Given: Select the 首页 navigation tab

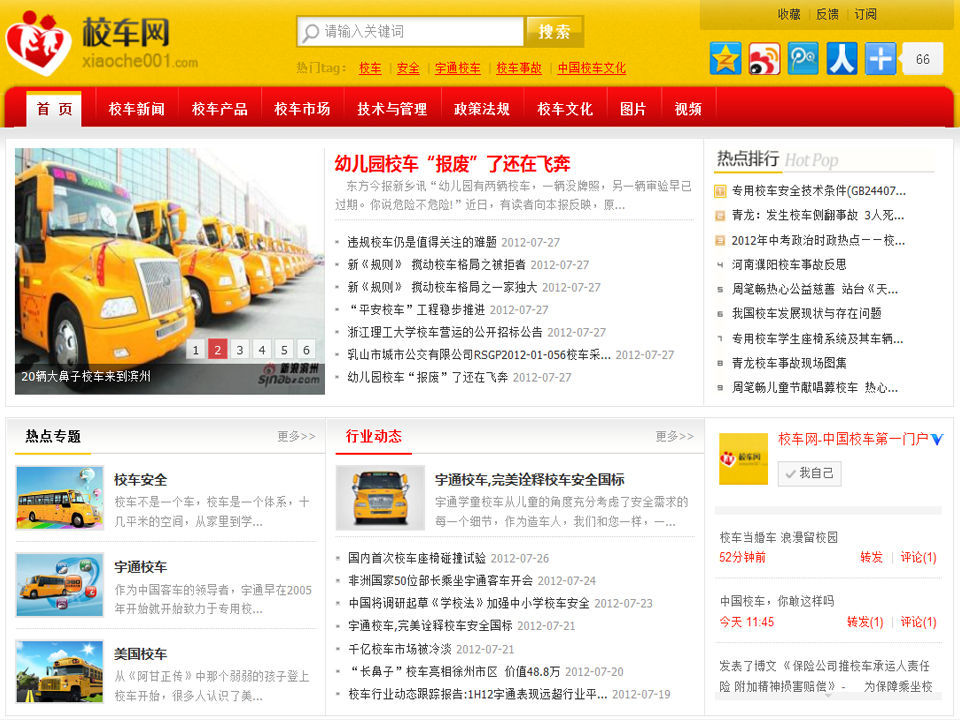Looking at the screenshot, I should click(x=54, y=108).
